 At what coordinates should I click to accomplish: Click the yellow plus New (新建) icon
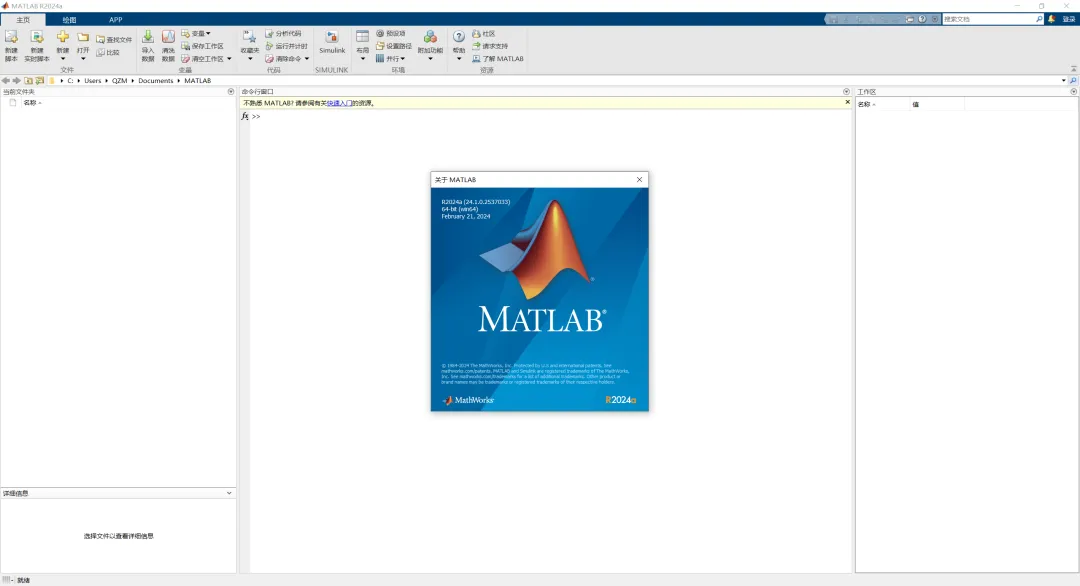pos(63,37)
